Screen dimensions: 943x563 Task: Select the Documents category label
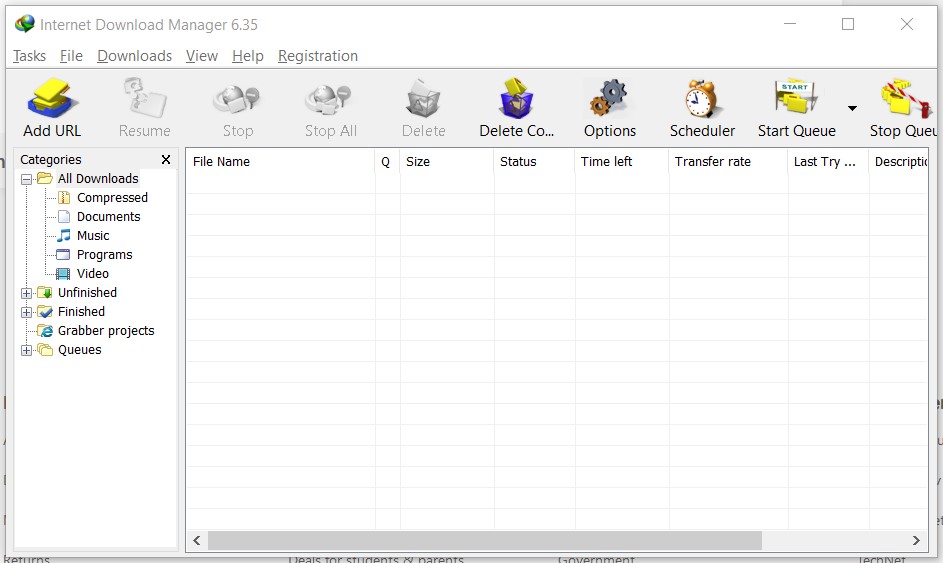click(x=108, y=217)
